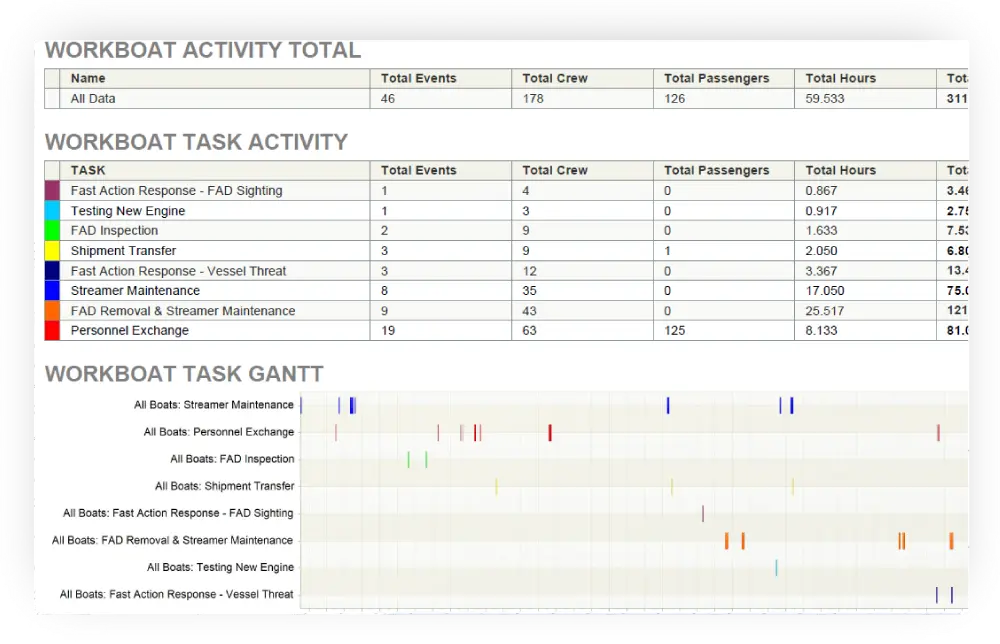The image size is (1000, 644).
Task: Click Gantt label FAD Removal & Streamer Maintenance
Action: 172,540
